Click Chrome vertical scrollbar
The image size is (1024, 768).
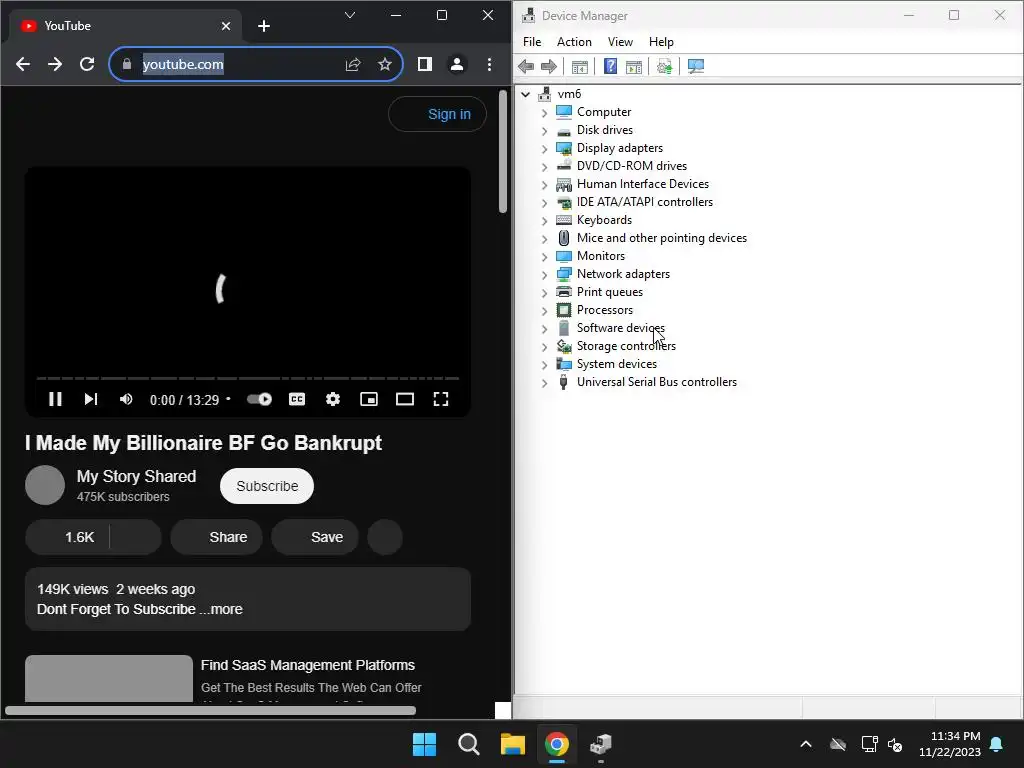click(x=503, y=151)
